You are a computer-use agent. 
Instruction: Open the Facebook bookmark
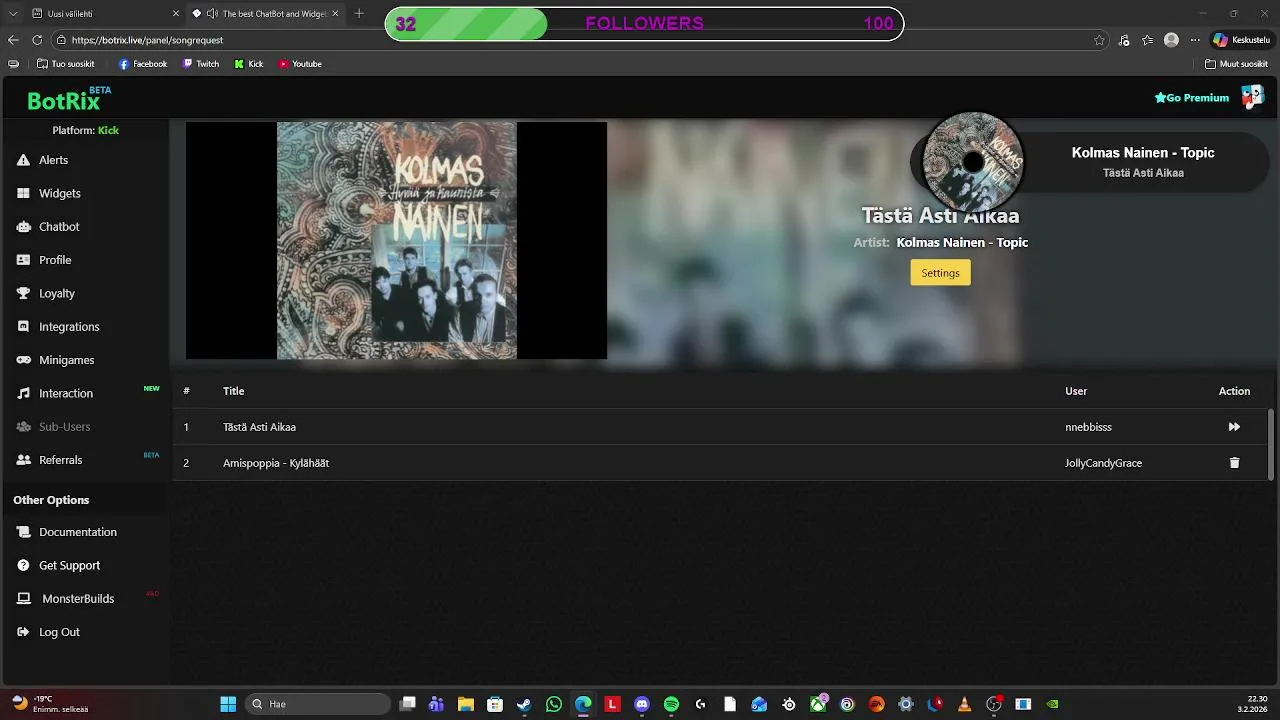click(143, 64)
